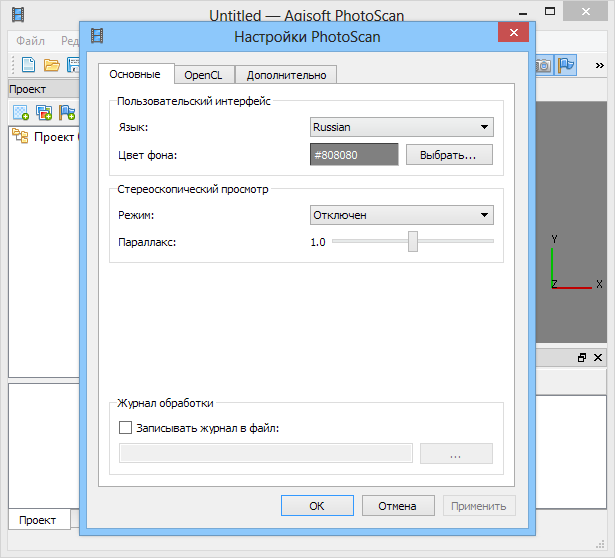Click the Agisoft PhotoScan main window icon
This screenshot has height=558, width=615.
click(18, 15)
